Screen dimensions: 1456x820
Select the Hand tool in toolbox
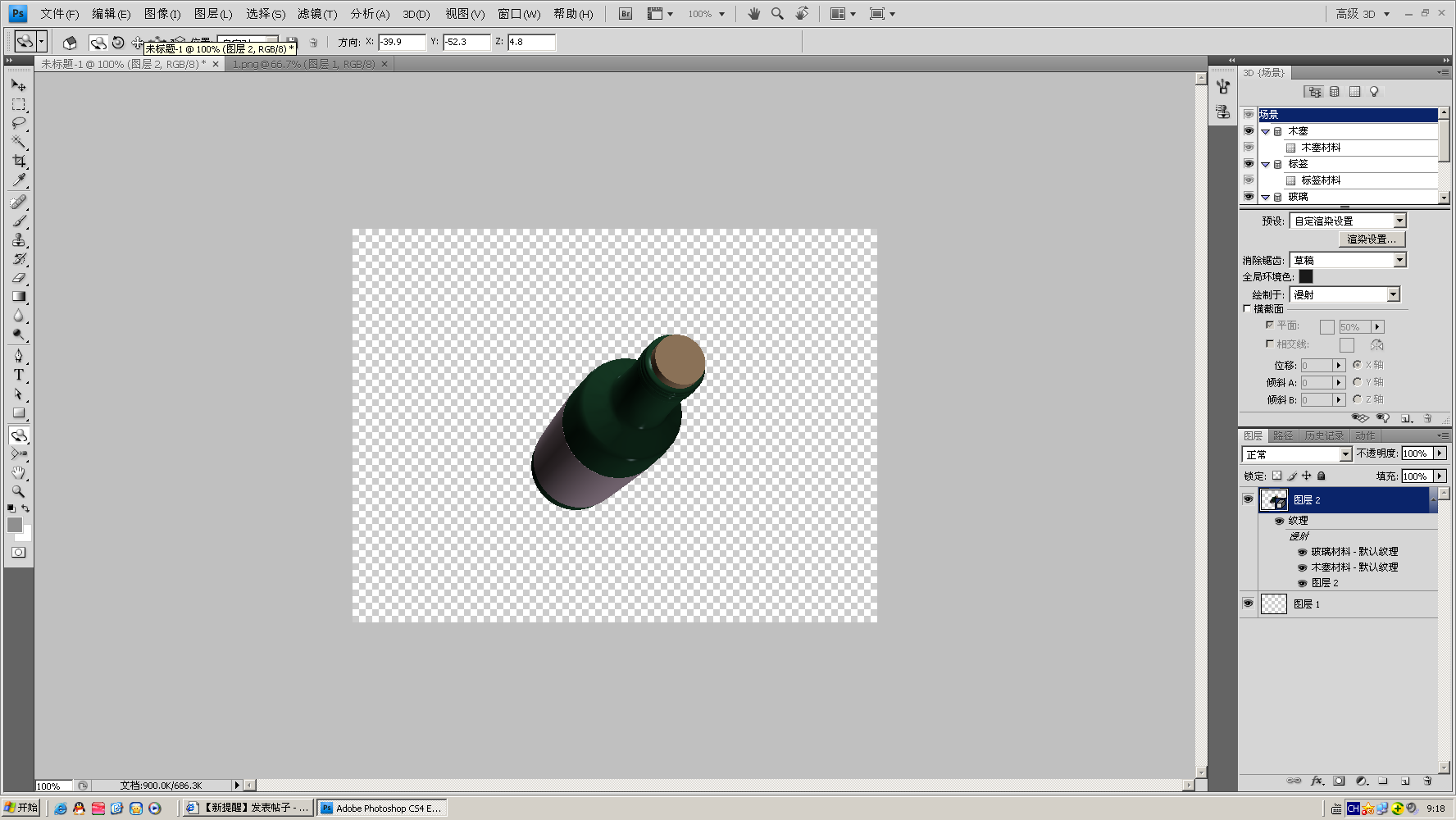pos(19,473)
